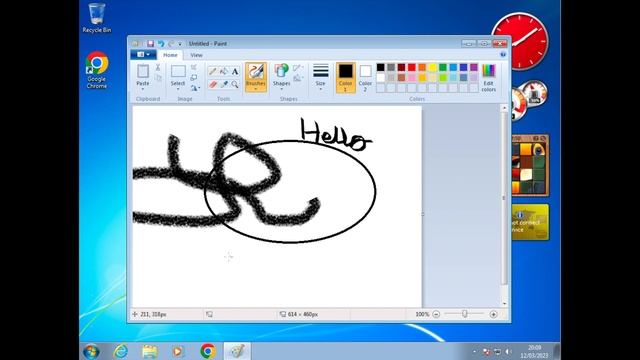Viewport: 640px width, 360px height.
Task: Click the vertical scrollbar down arrow
Action: pos(504,304)
